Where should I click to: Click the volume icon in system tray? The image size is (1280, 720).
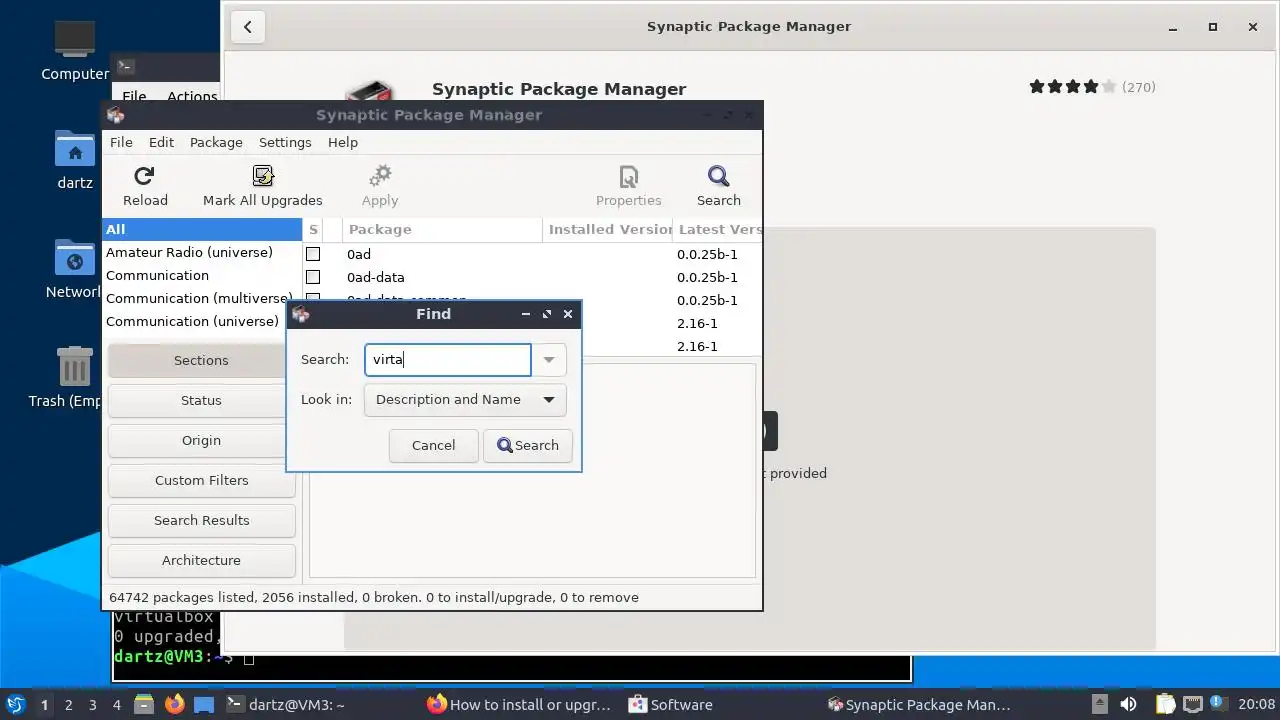pos(1128,704)
